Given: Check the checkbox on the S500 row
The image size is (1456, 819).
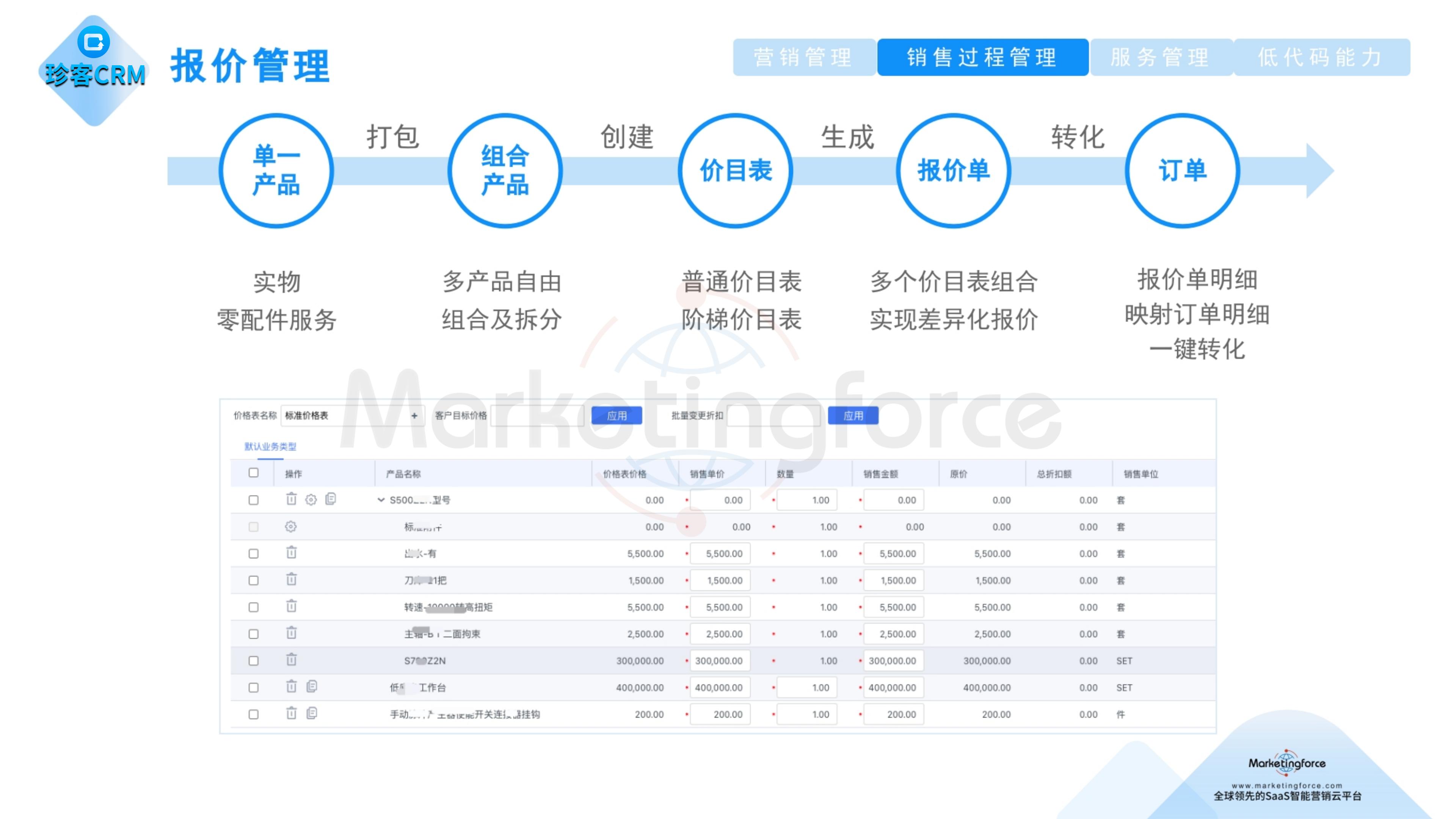Looking at the screenshot, I should (254, 500).
